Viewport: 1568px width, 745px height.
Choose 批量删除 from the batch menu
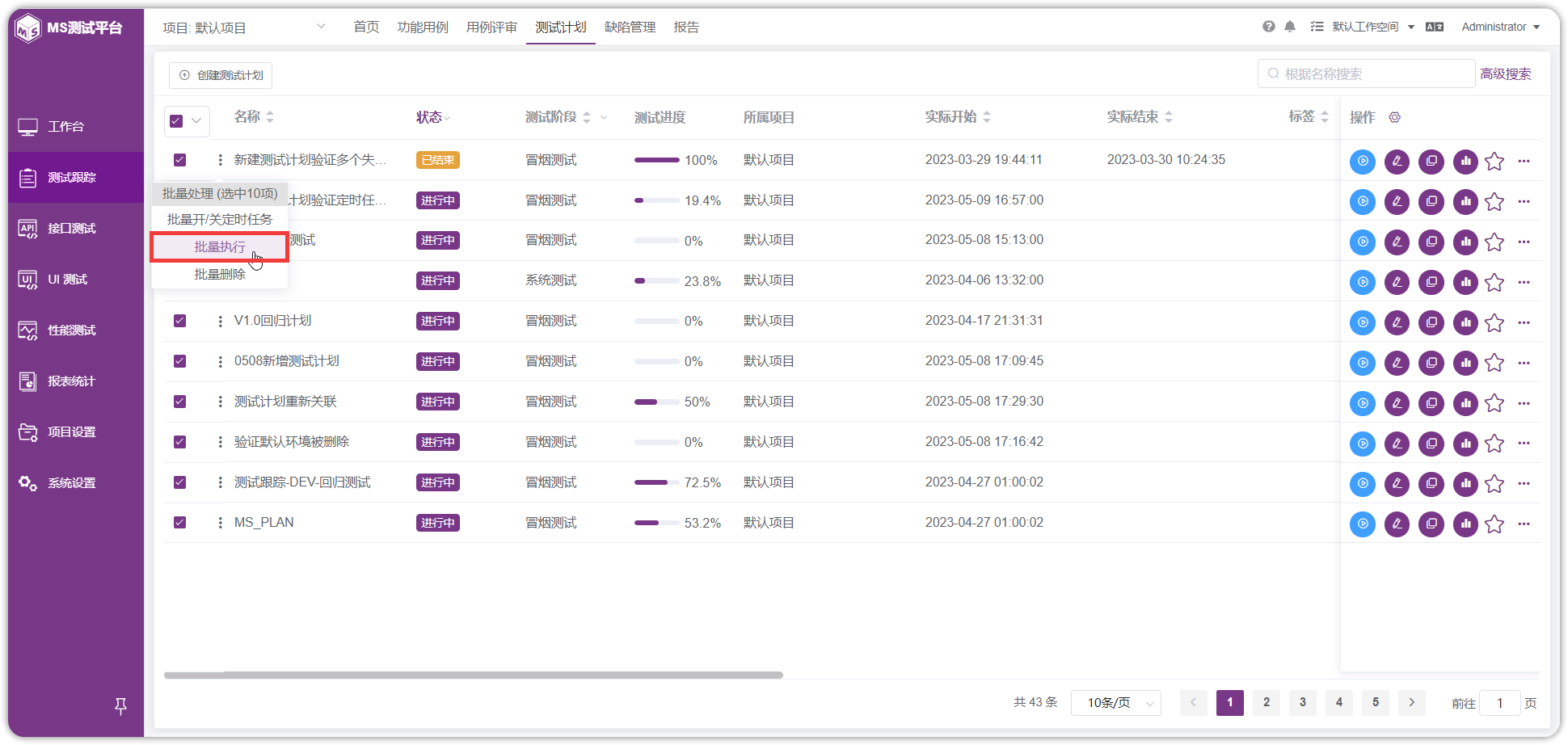coord(219,275)
